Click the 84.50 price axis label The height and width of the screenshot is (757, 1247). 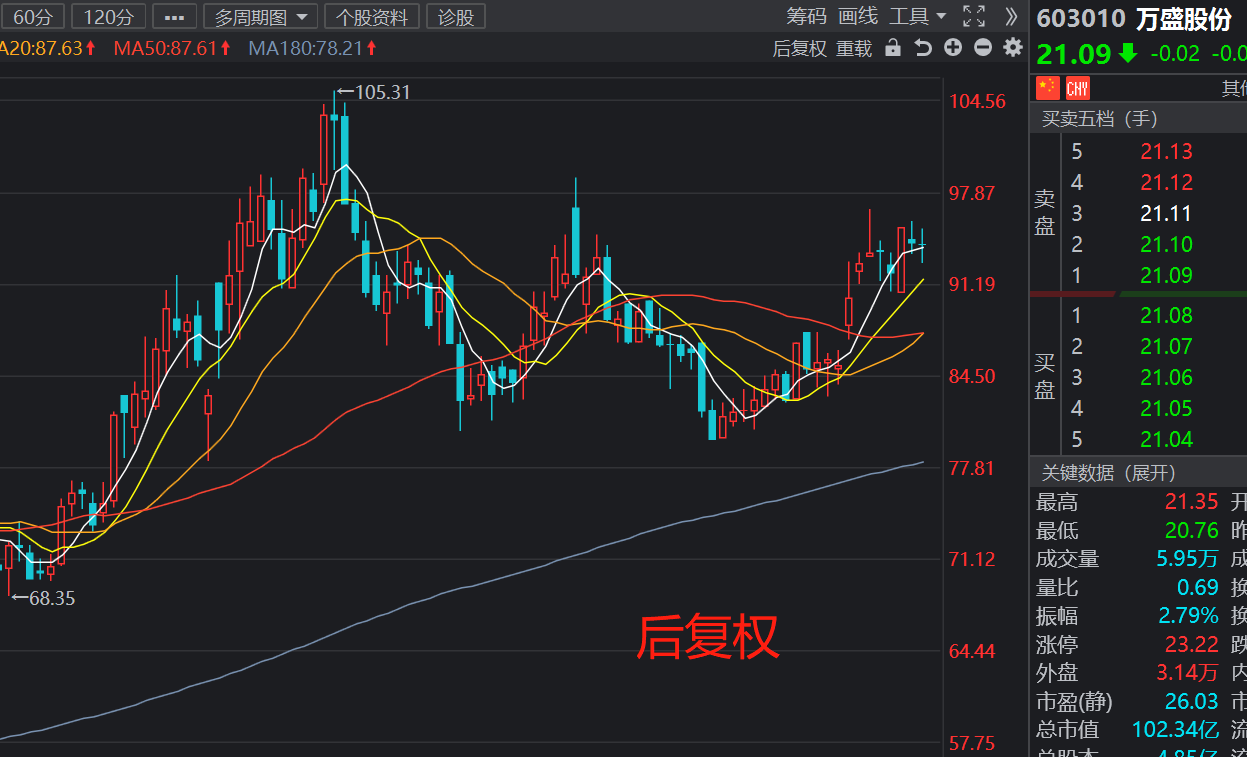pos(972,376)
